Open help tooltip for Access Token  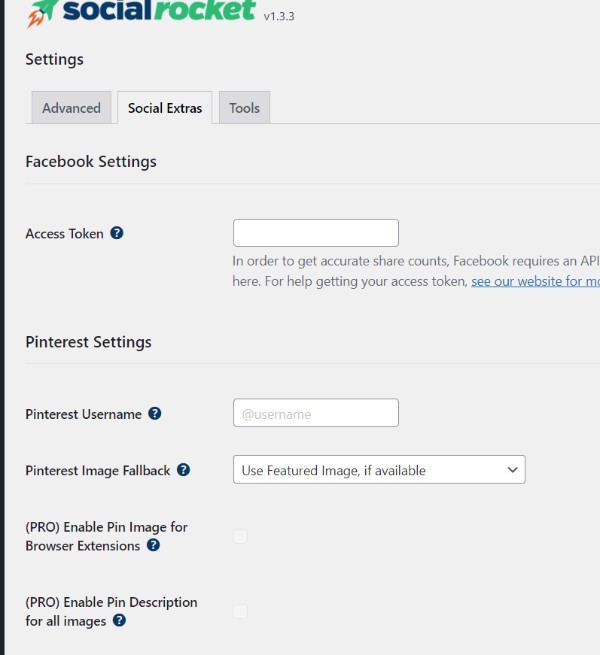click(x=117, y=233)
